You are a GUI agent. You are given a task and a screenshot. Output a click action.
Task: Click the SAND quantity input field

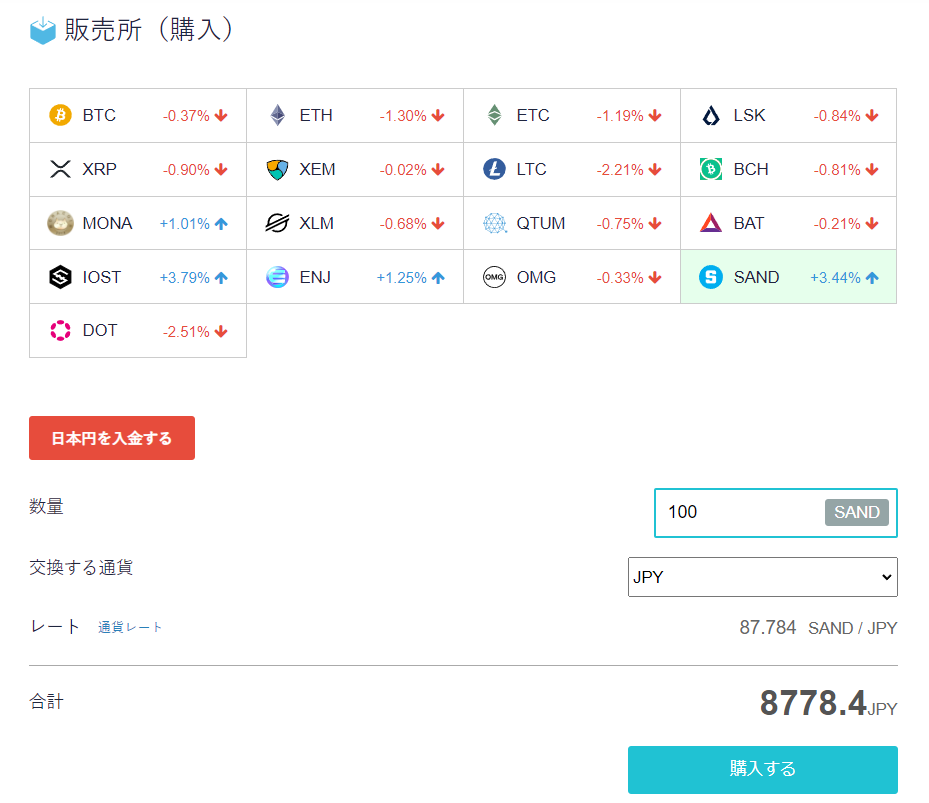(x=750, y=512)
